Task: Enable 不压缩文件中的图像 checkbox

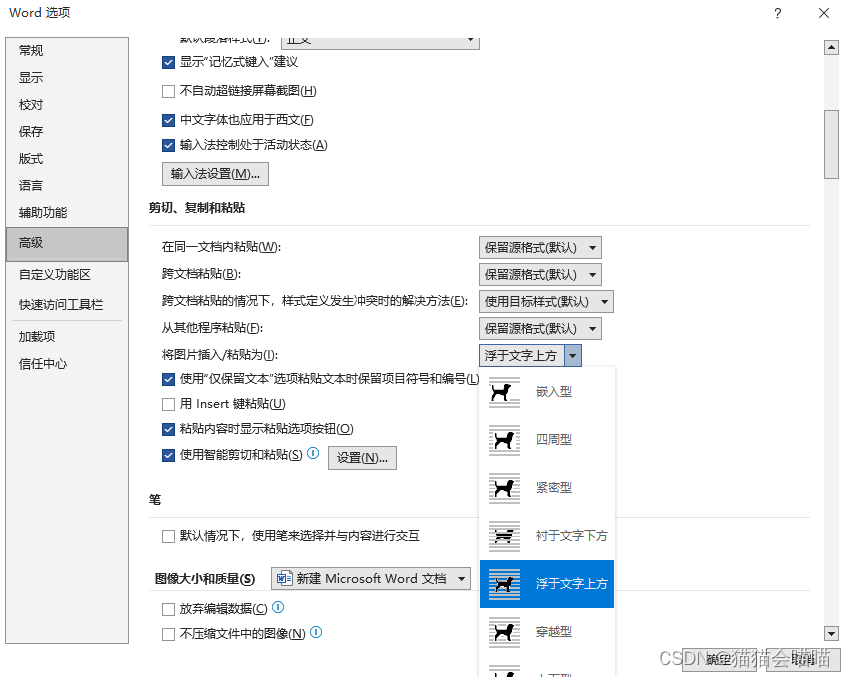Action: [168, 634]
